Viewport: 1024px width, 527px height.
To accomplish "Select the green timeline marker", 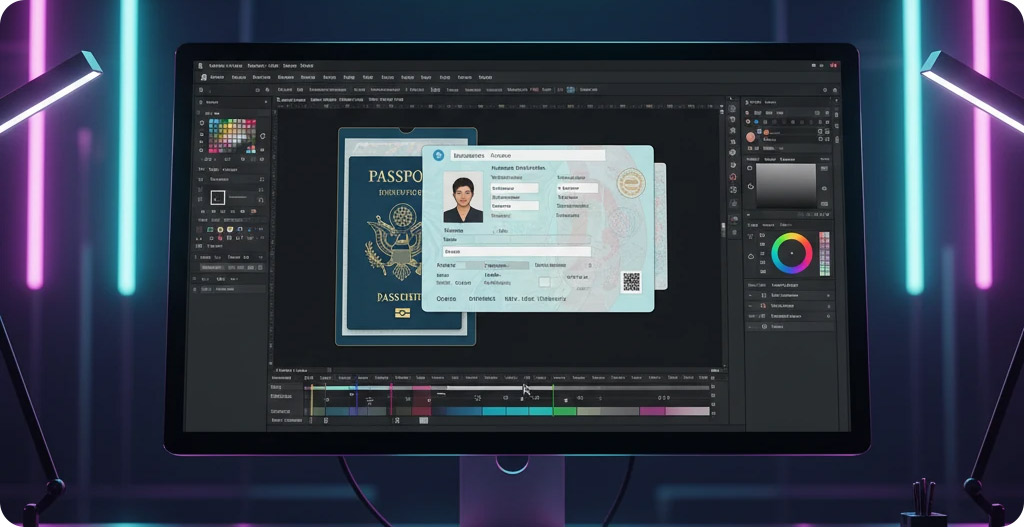I will (553, 400).
